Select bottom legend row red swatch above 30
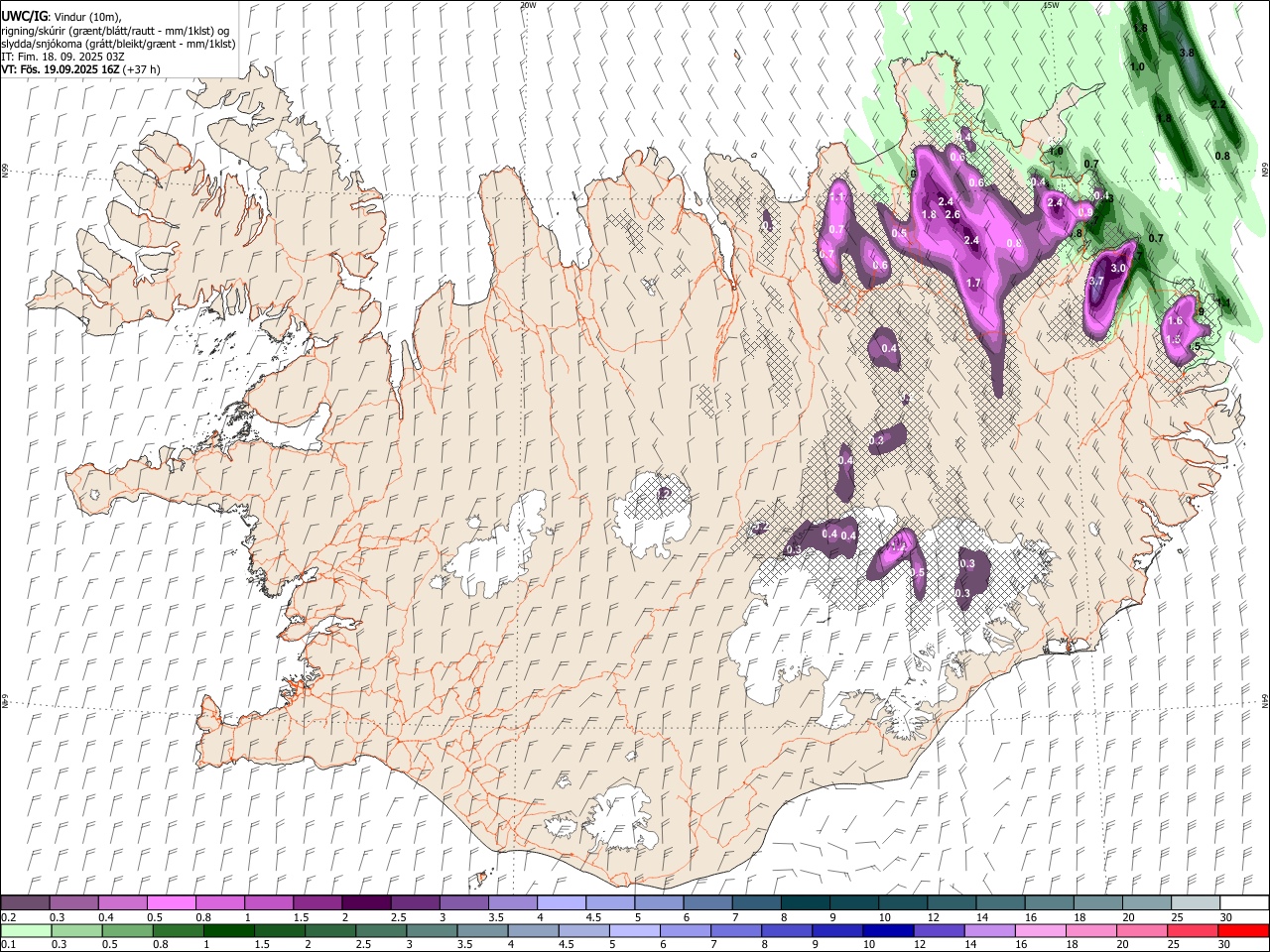 click(x=1244, y=930)
